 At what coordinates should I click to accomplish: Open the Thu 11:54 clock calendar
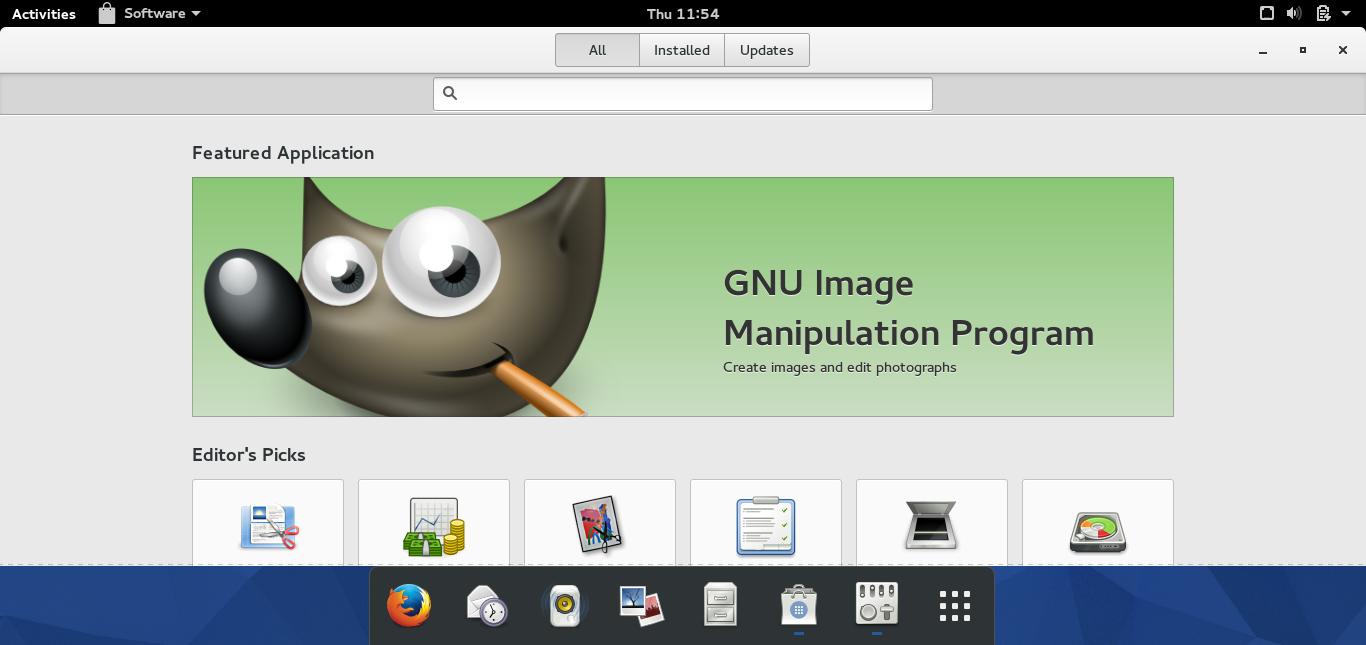[683, 13]
